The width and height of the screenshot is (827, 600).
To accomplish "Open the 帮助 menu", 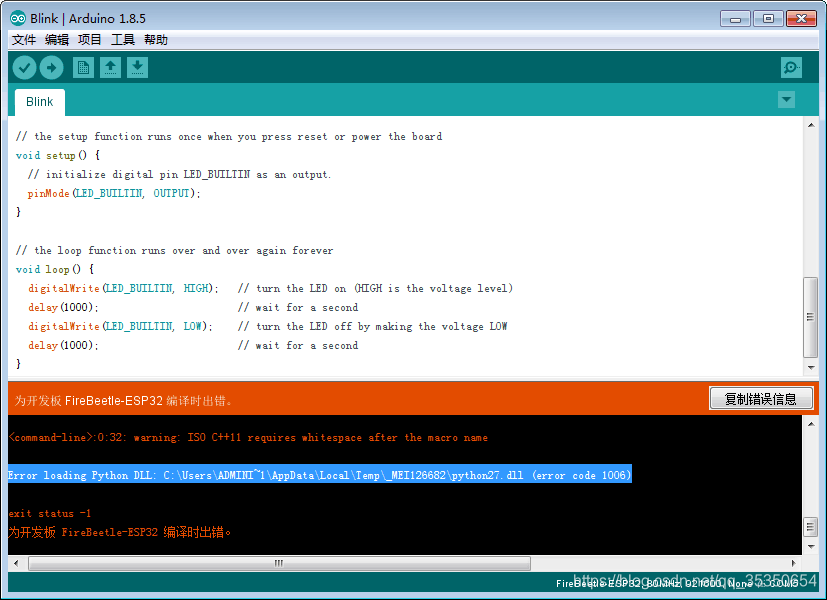I will coord(156,40).
